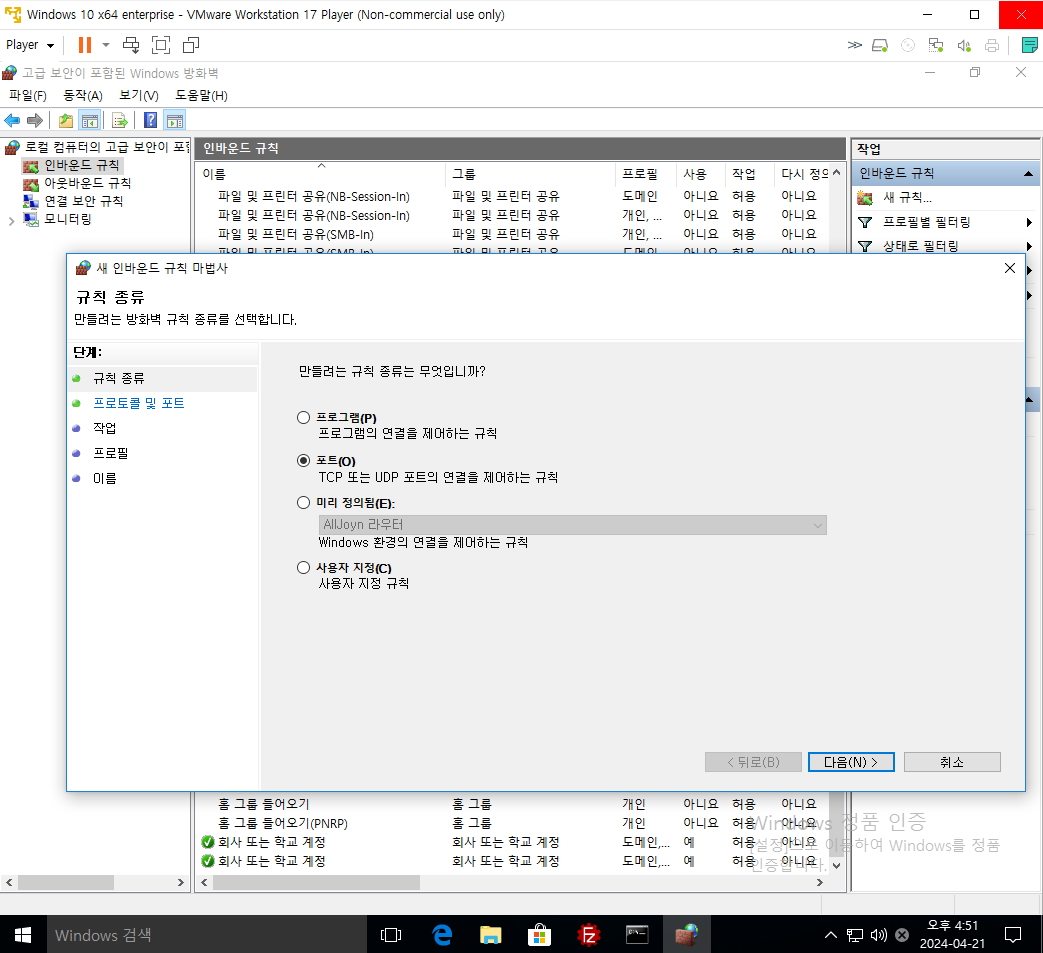Click the VMware network adapter icon
The height and width of the screenshot is (953, 1043).
click(936, 45)
